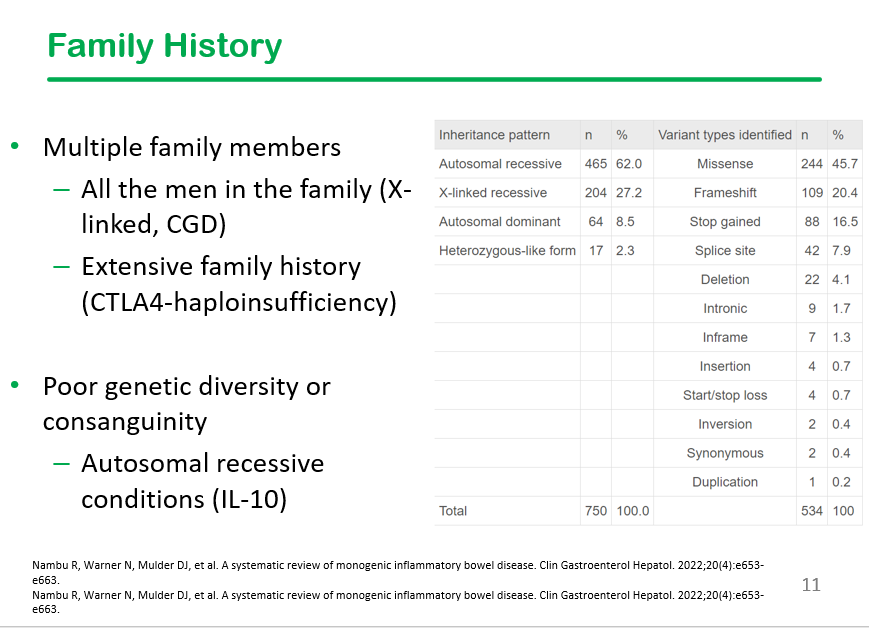This screenshot has width=869, height=628.
Task: Select the "Multiple family members" bullet
Action: [x=192, y=148]
